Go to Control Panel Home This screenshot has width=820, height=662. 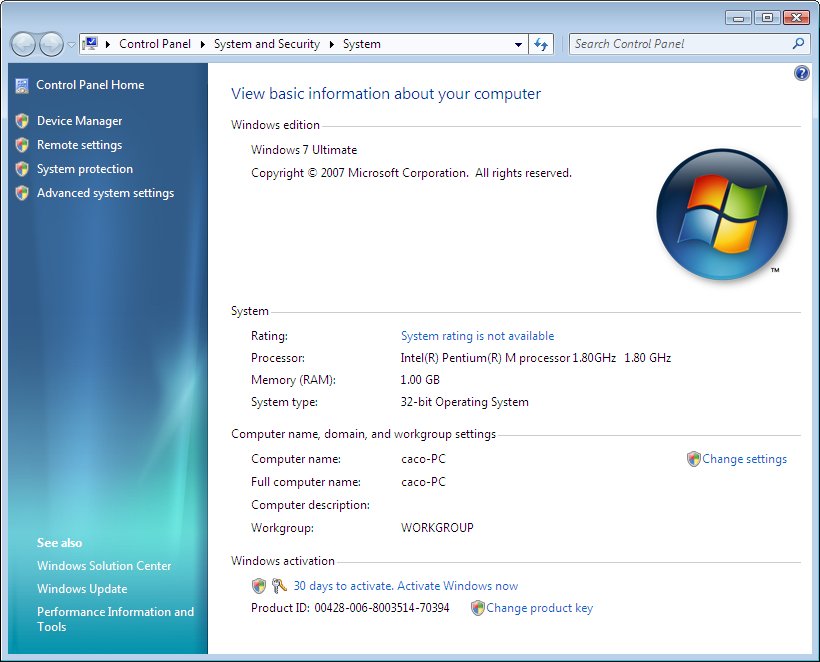(x=90, y=85)
